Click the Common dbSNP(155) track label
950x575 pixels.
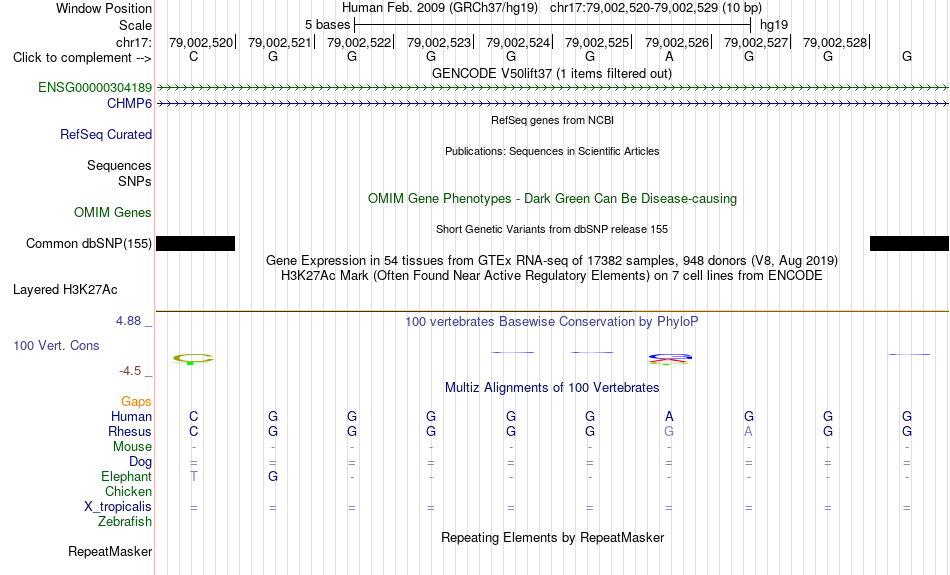click(x=88, y=244)
